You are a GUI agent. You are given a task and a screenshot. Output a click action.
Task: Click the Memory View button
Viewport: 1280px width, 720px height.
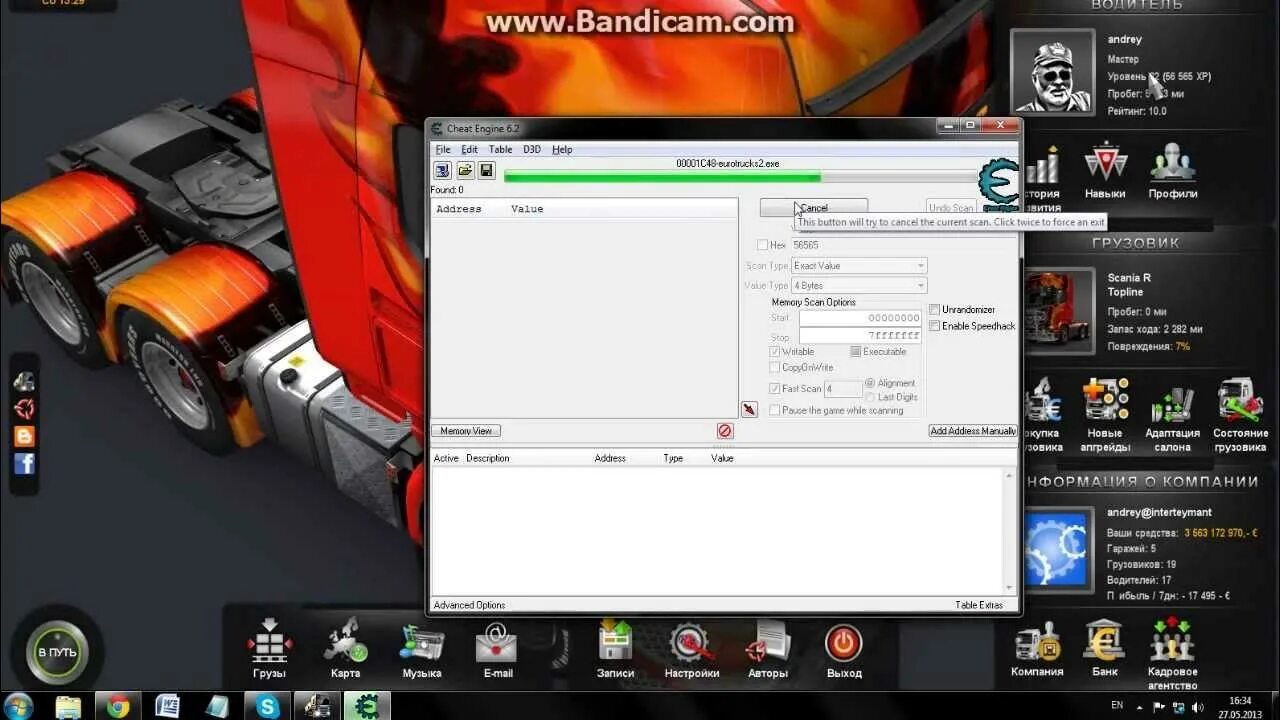tap(466, 431)
